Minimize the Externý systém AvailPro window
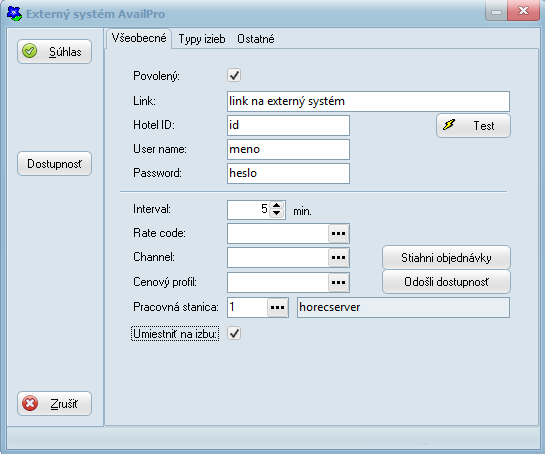 point(496,11)
